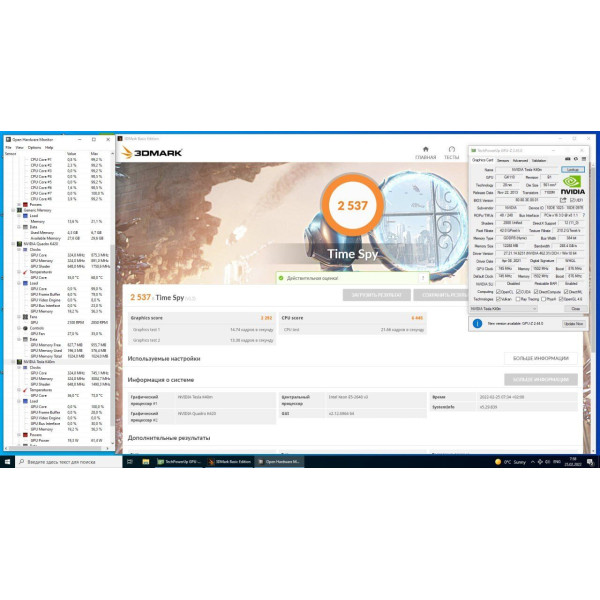600x600 pixels.
Task: Click БОЛЬШЕ ИНФОРМАЦИИ next to Информация о системе
Action: click(x=541, y=380)
